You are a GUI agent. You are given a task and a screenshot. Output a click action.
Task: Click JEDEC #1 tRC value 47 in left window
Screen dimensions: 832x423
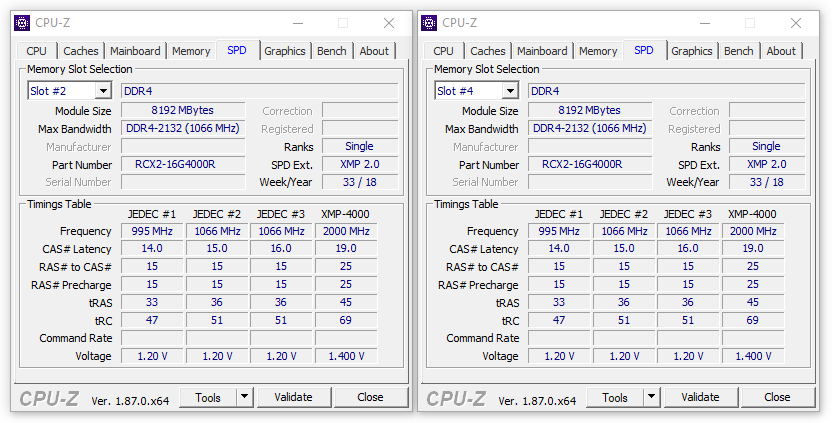click(152, 321)
